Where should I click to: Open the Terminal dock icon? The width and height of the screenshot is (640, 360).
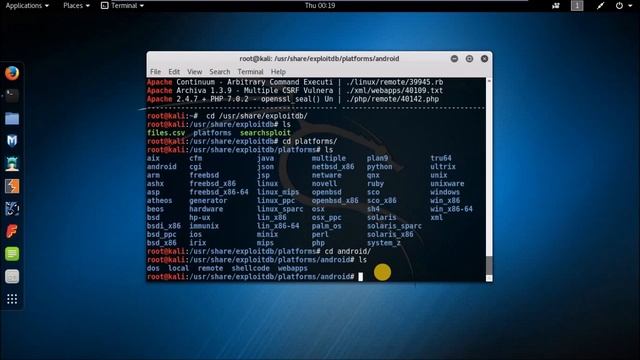12,96
